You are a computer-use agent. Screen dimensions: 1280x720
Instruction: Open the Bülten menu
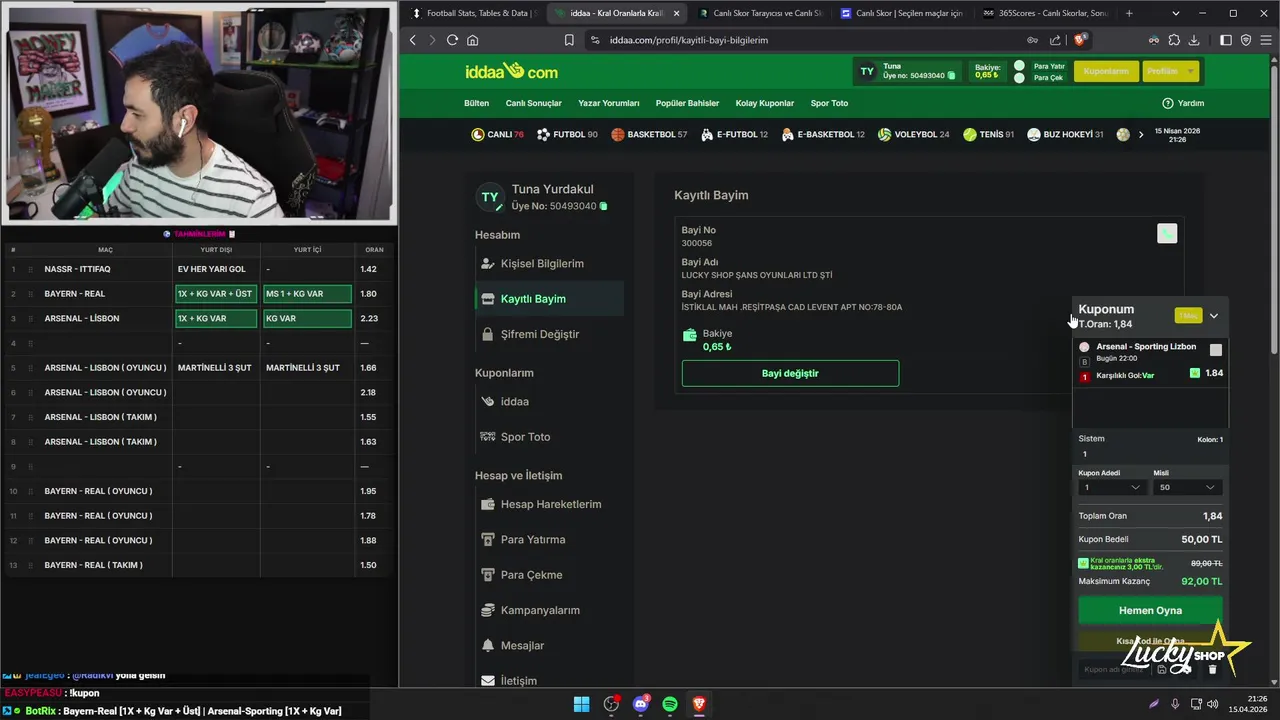click(476, 103)
